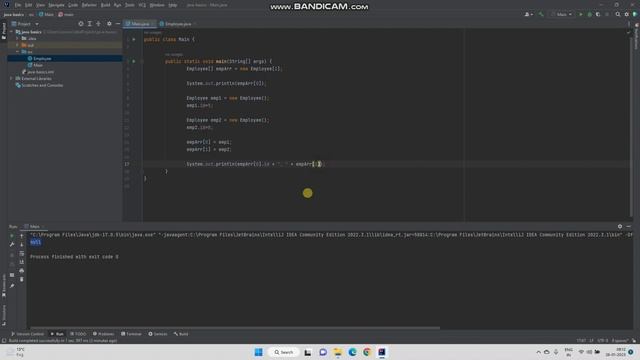
Task: Open the Help menu
Action: tap(173, 5)
